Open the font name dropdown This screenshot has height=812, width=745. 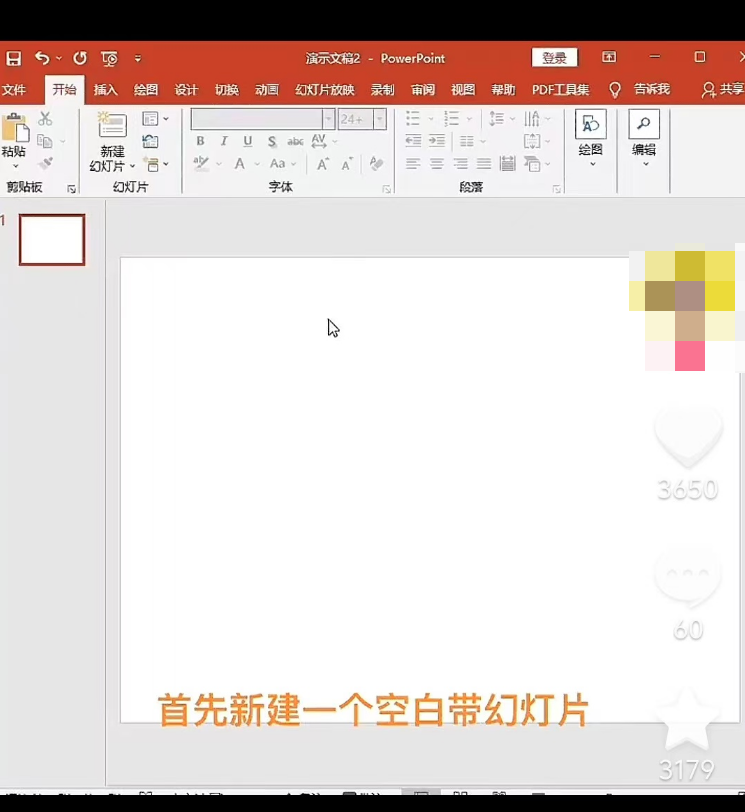328,119
